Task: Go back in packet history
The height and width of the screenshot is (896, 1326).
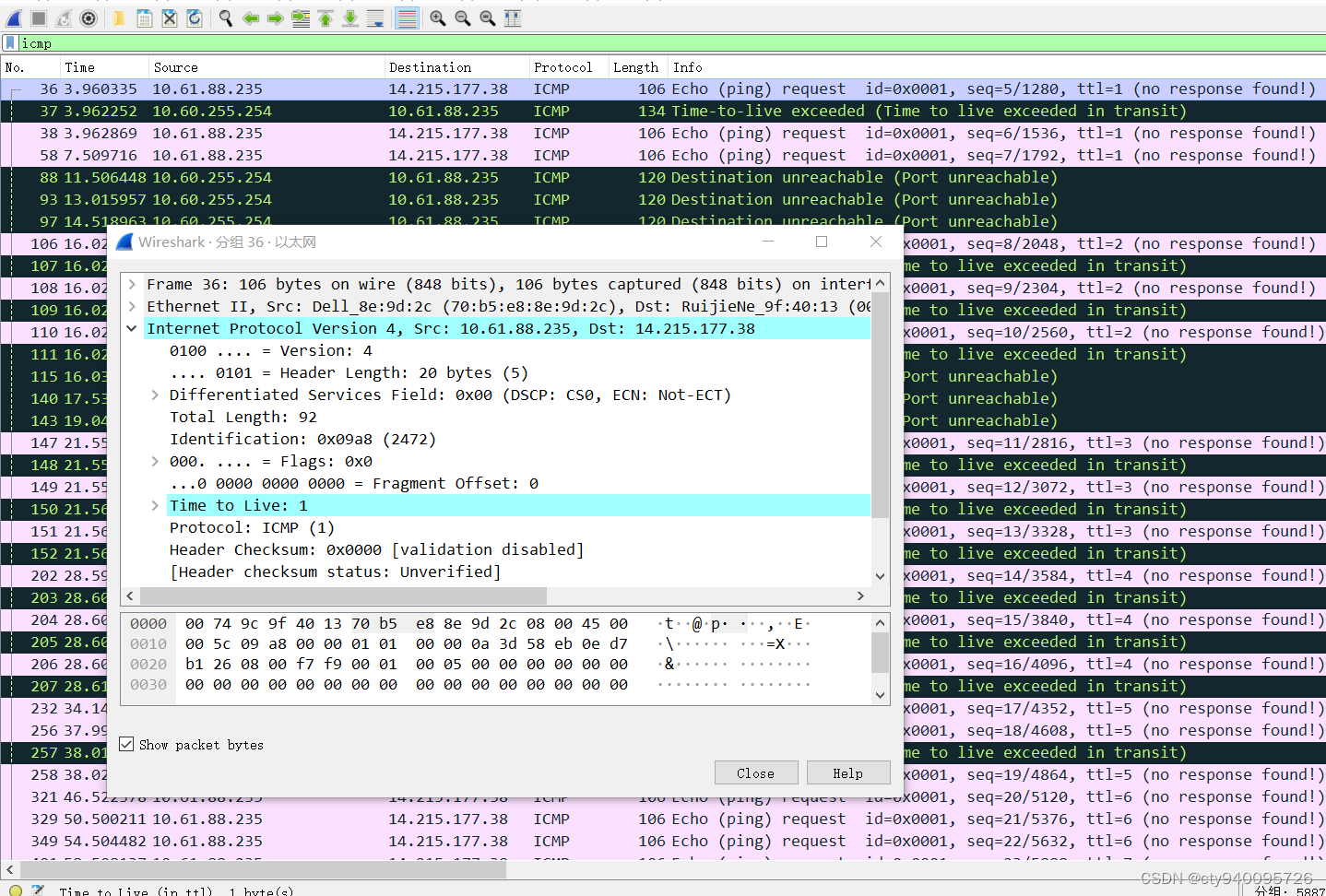Action: [x=251, y=18]
